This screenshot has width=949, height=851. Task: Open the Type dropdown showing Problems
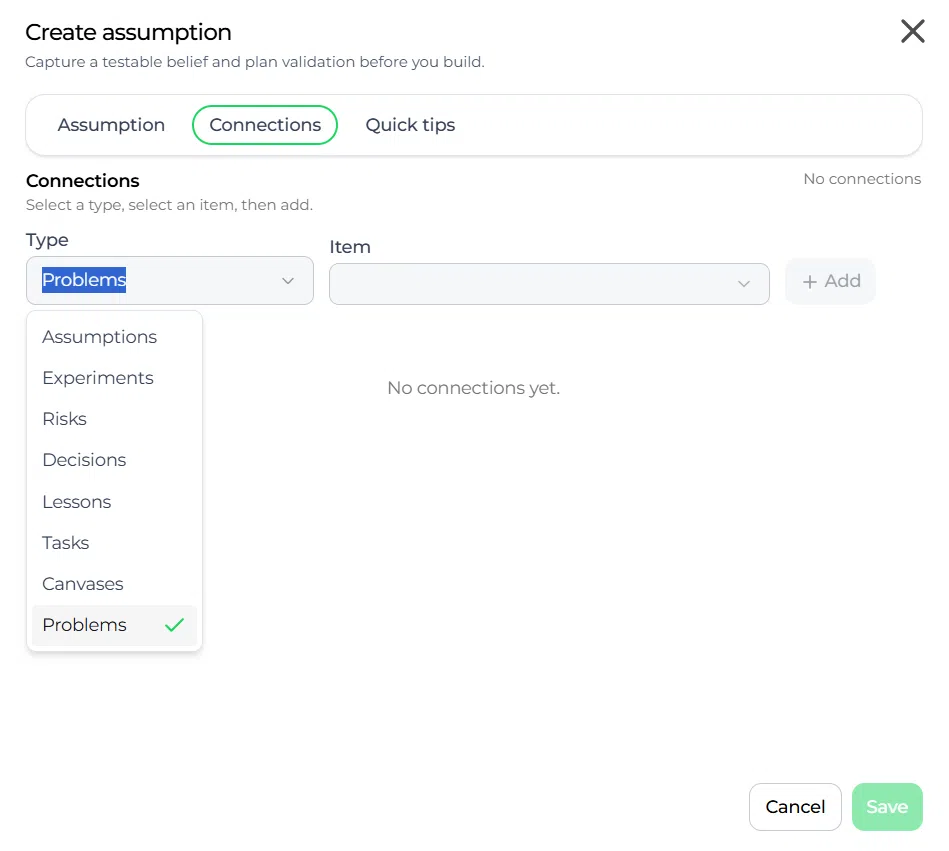tap(169, 280)
